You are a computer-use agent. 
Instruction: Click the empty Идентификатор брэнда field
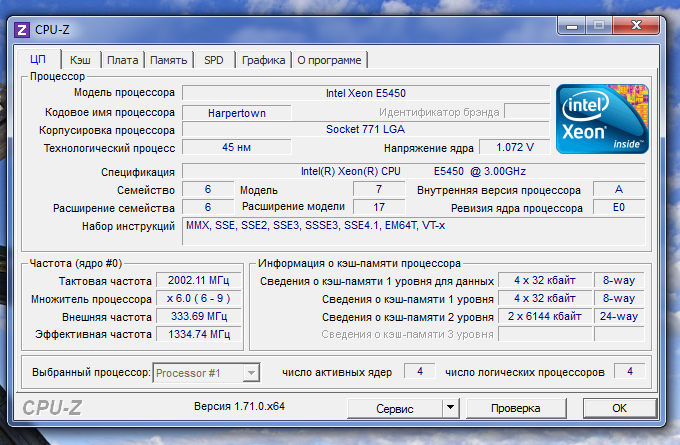click(527, 111)
